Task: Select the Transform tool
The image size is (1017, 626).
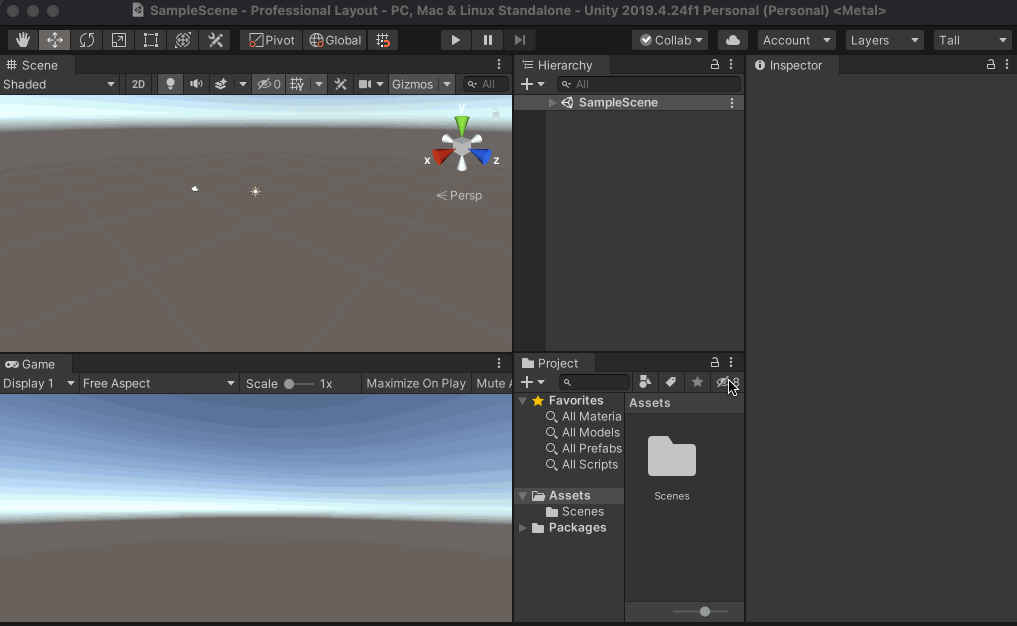Action: pyautogui.click(x=183, y=40)
